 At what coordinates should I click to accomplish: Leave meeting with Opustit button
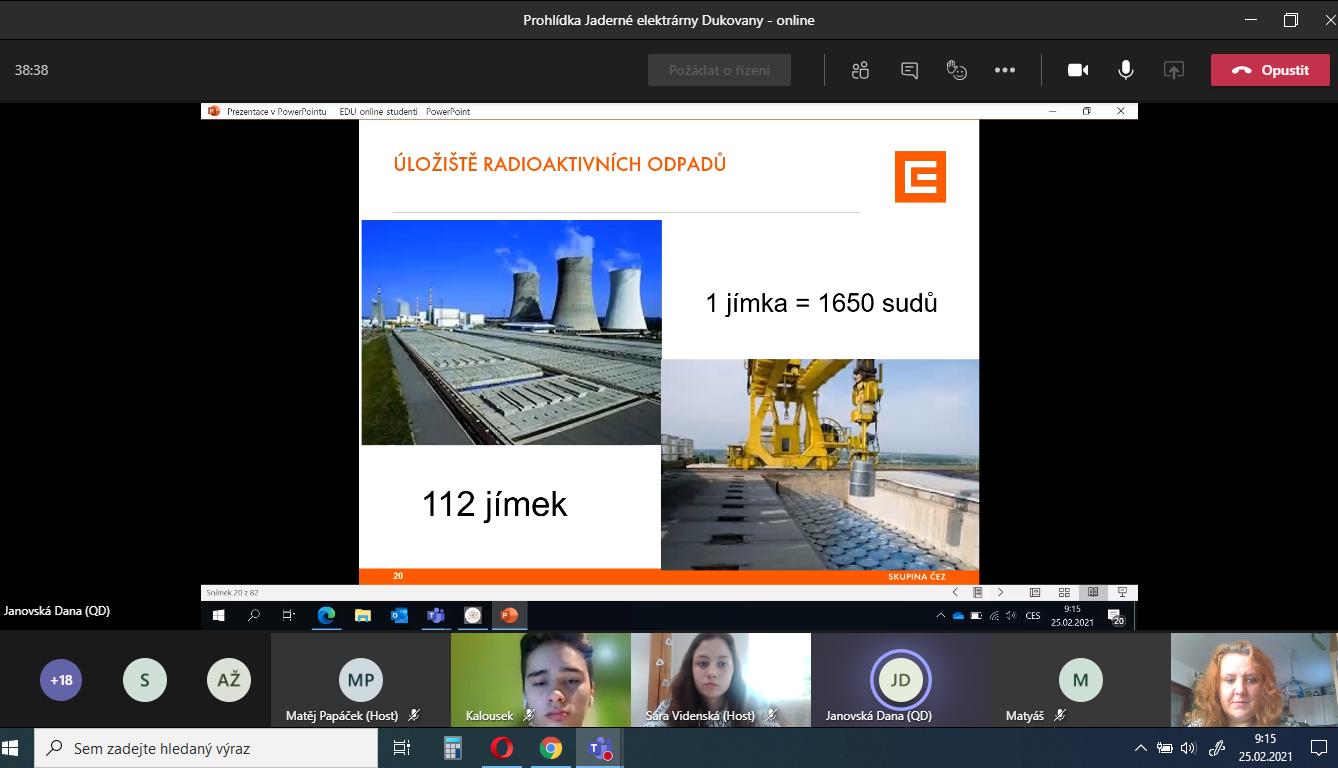click(x=1270, y=70)
